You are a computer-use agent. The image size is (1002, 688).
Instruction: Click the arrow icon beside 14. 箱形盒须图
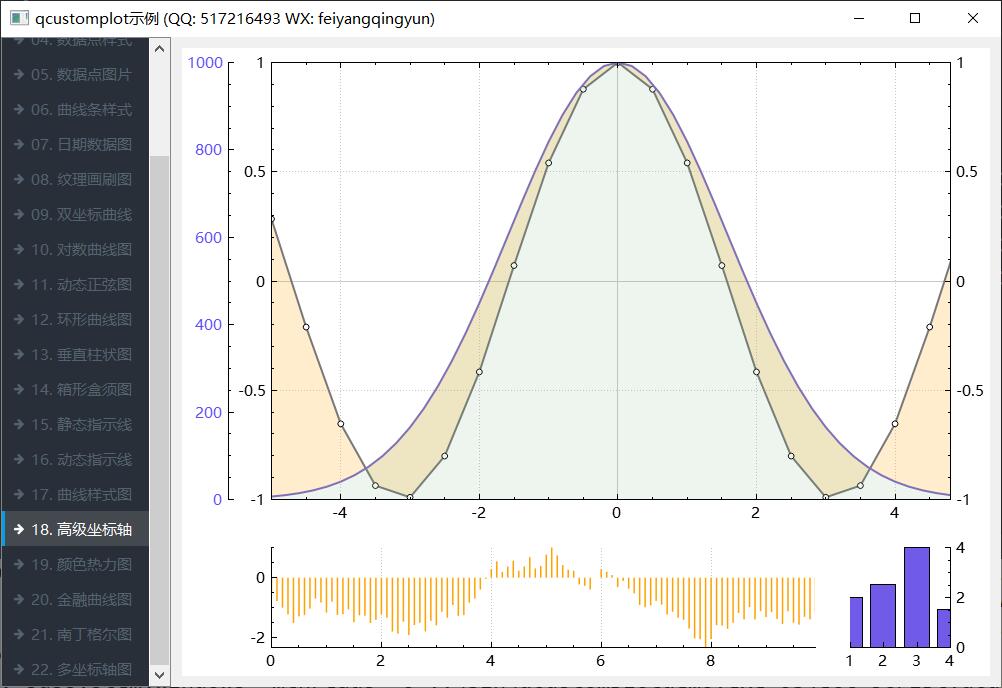pos(18,390)
